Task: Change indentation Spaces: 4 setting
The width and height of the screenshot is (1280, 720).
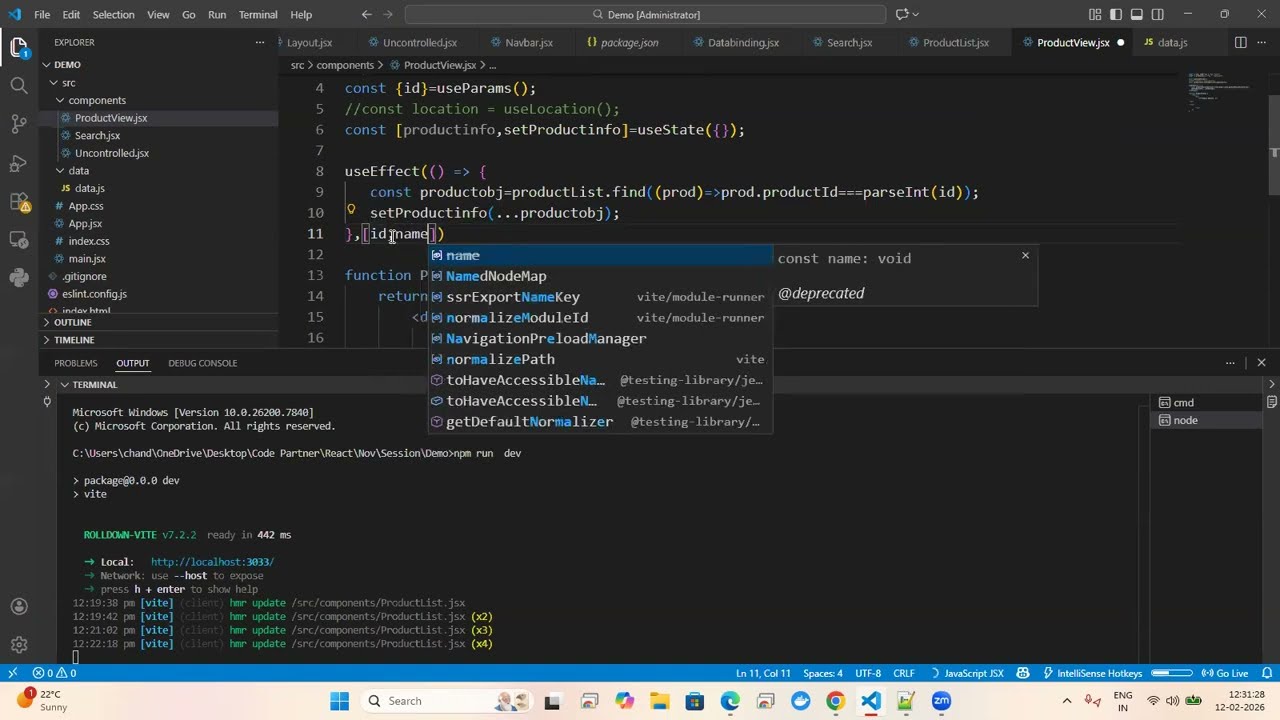Action: [823, 673]
